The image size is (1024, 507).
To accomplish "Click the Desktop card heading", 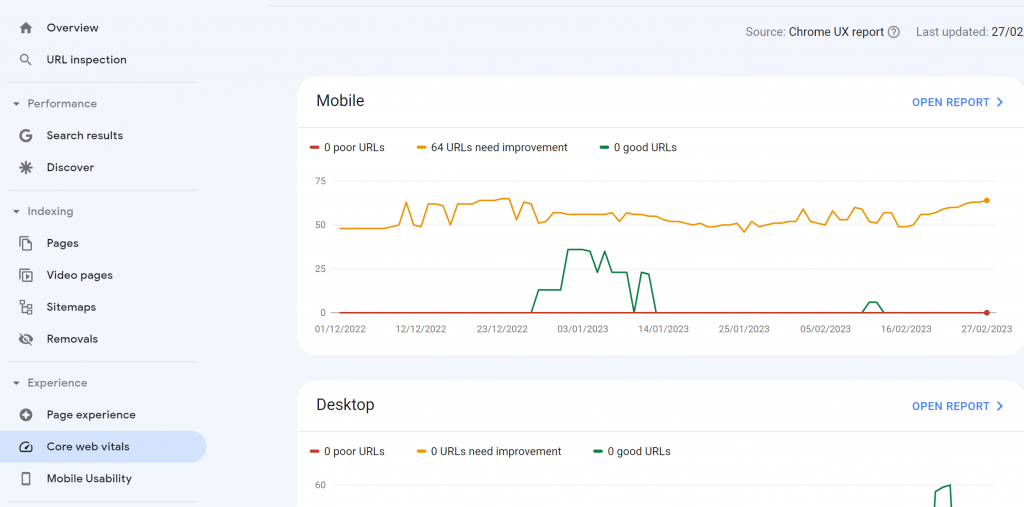I will 345,405.
